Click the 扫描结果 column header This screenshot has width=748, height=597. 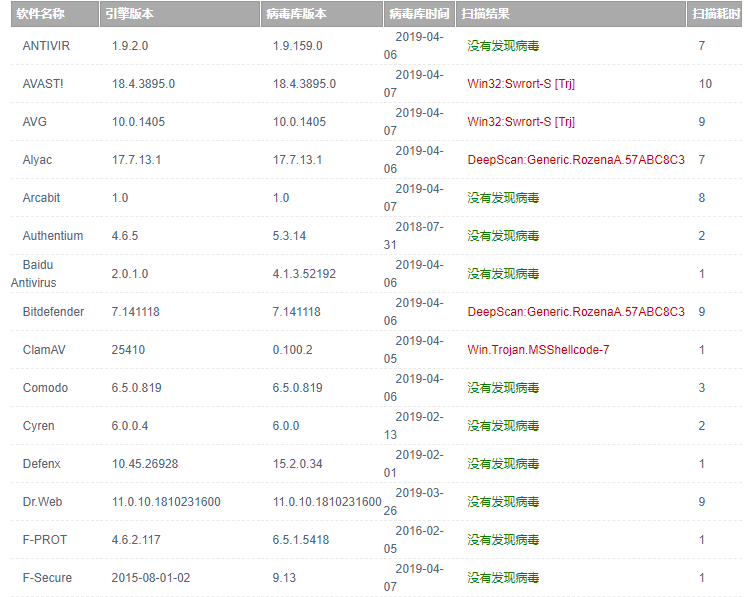point(571,14)
